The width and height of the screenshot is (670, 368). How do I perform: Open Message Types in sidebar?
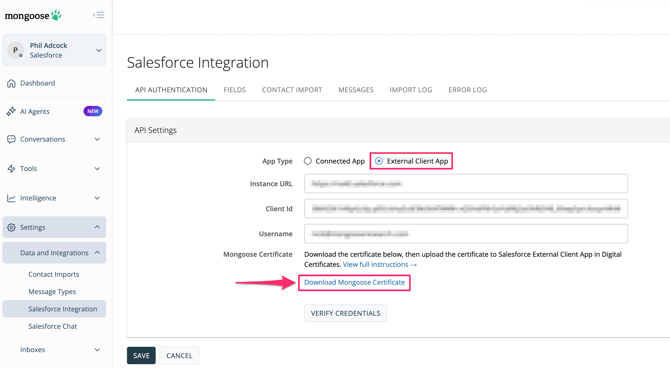pyautogui.click(x=52, y=292)
